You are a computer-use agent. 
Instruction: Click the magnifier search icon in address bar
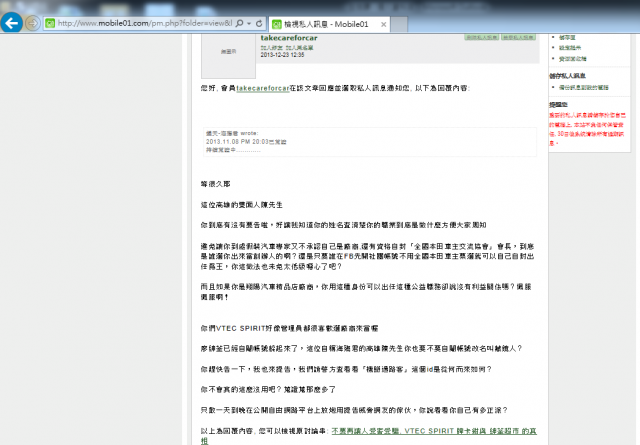pos(240,23)
